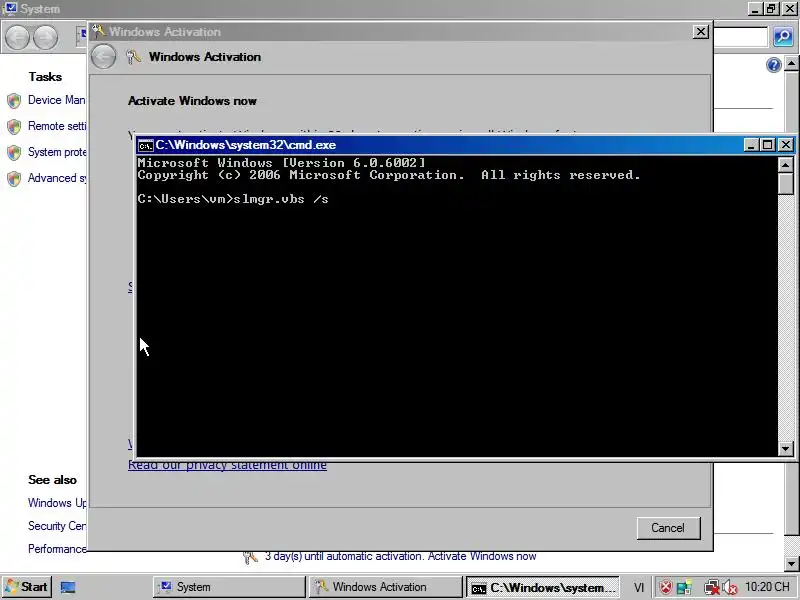
Task: Switch to Windows Activation taskbar button
Action: (x=386, y=587)
